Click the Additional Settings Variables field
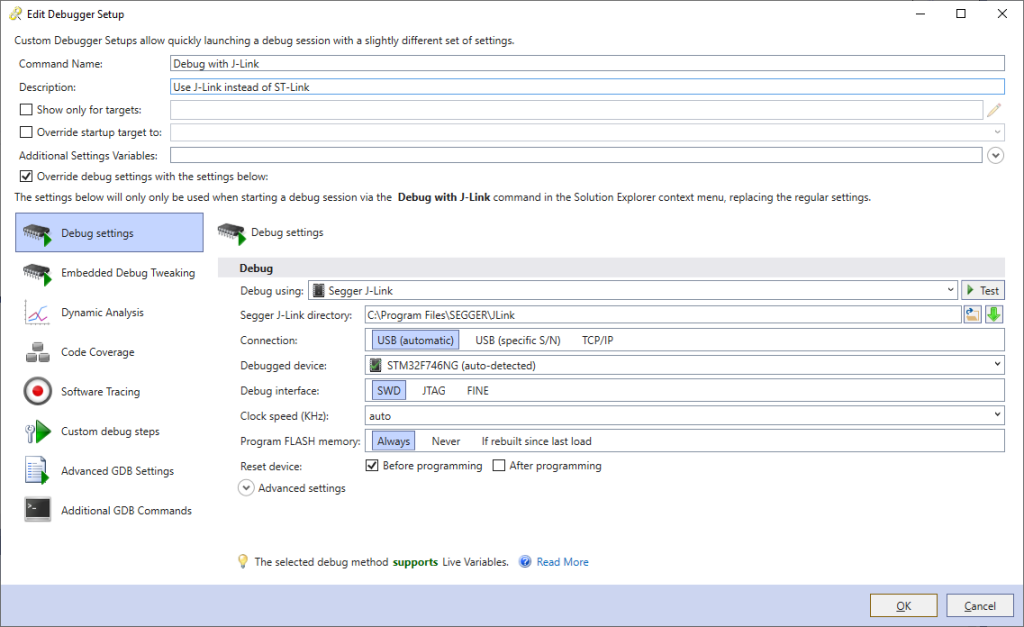Image resolution: width=1024 pixels, height=627 pixels. 576,155
